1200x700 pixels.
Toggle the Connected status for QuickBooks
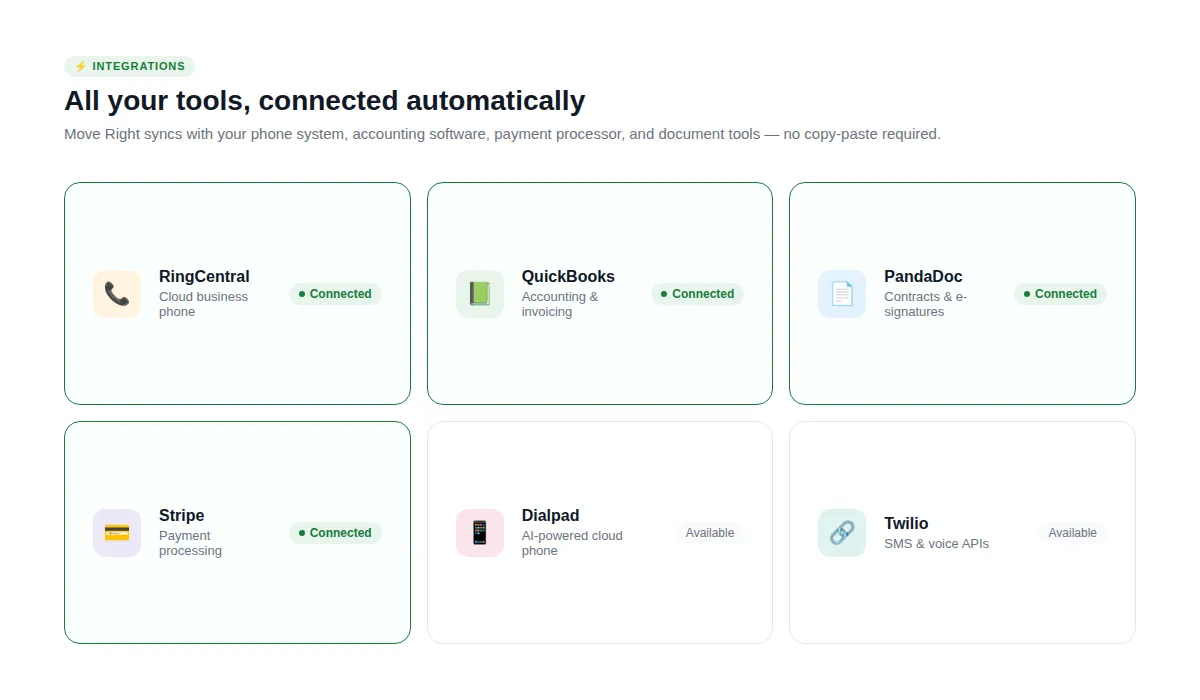point(697,294)
